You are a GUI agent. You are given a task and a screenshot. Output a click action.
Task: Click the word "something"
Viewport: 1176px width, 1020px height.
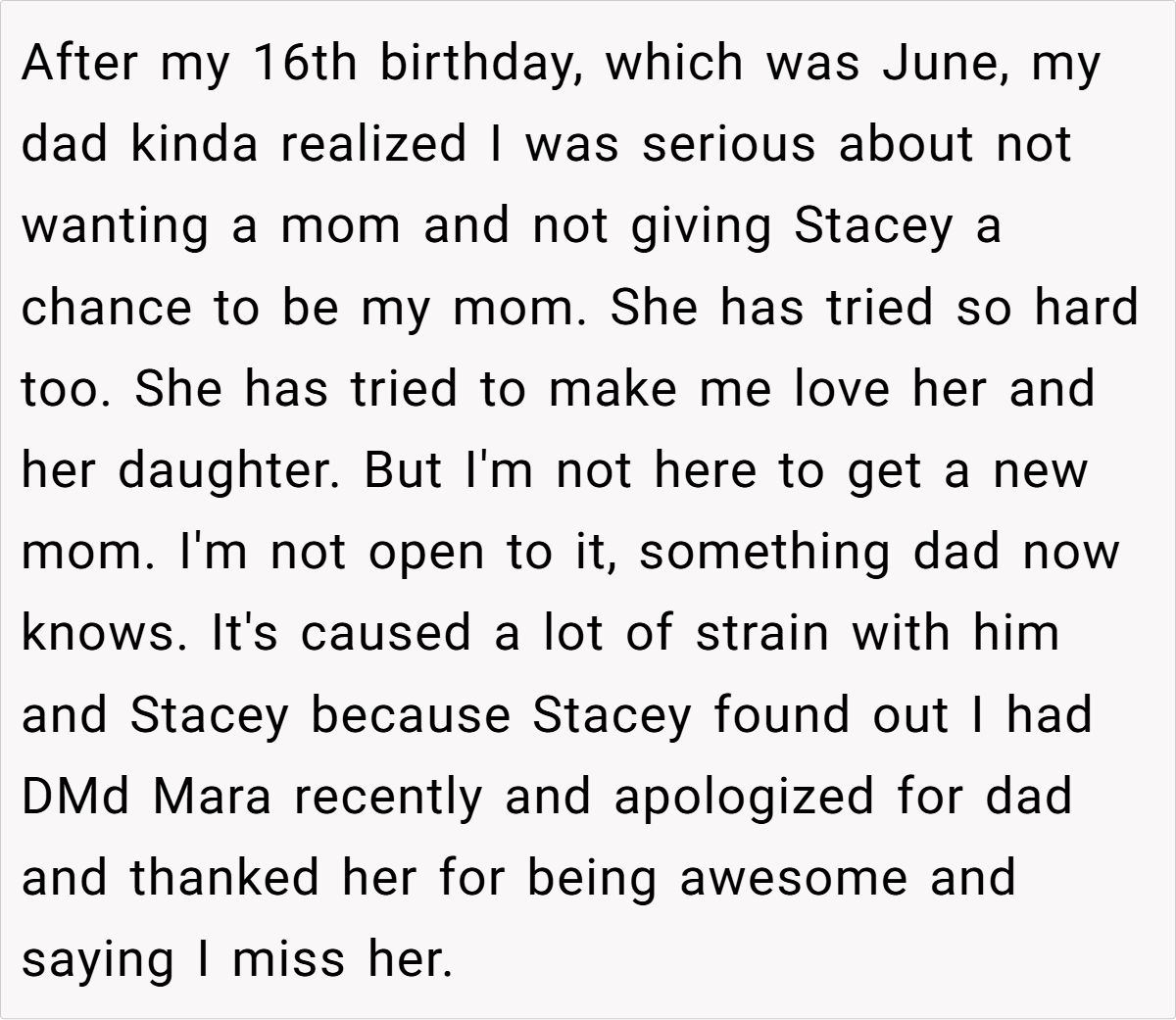[x=763, y=552]
